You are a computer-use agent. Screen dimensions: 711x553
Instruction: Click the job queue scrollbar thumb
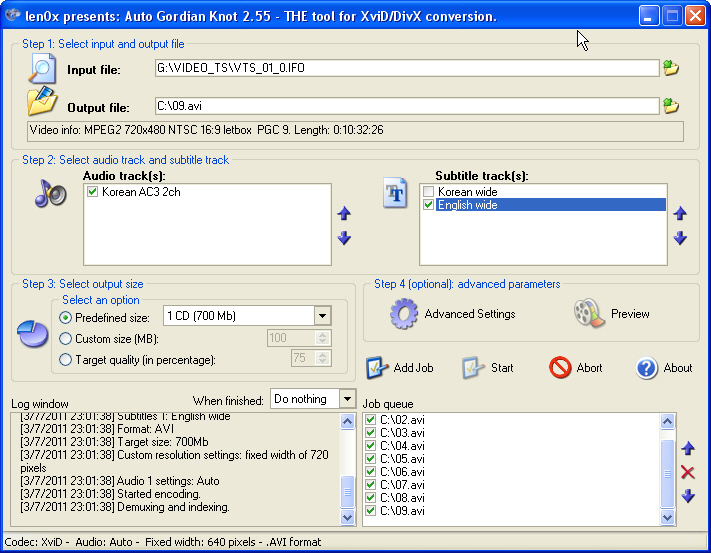[667, 474]
